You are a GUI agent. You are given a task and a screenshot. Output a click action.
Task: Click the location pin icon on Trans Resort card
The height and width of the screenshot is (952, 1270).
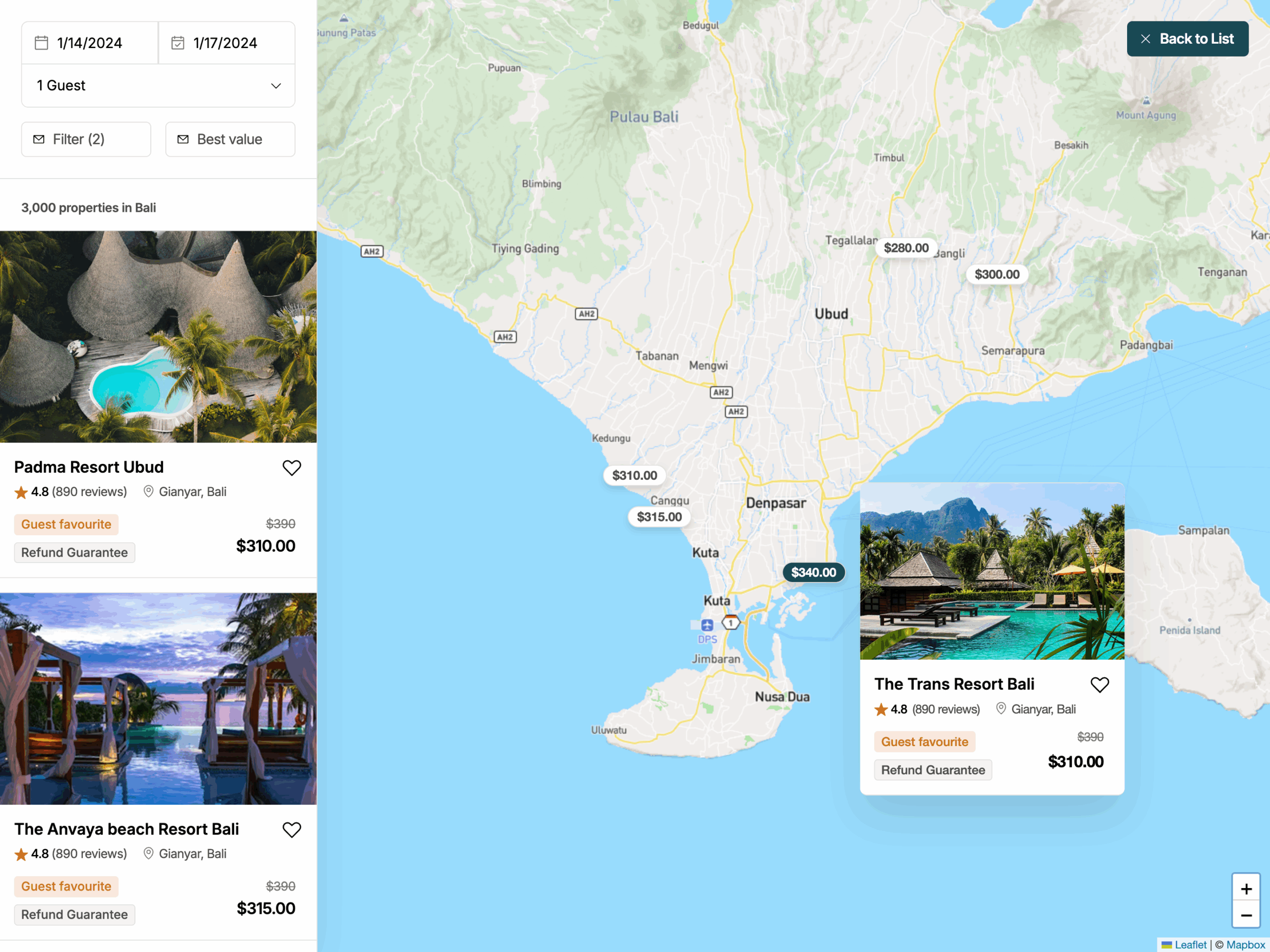tap(1001, 708)
